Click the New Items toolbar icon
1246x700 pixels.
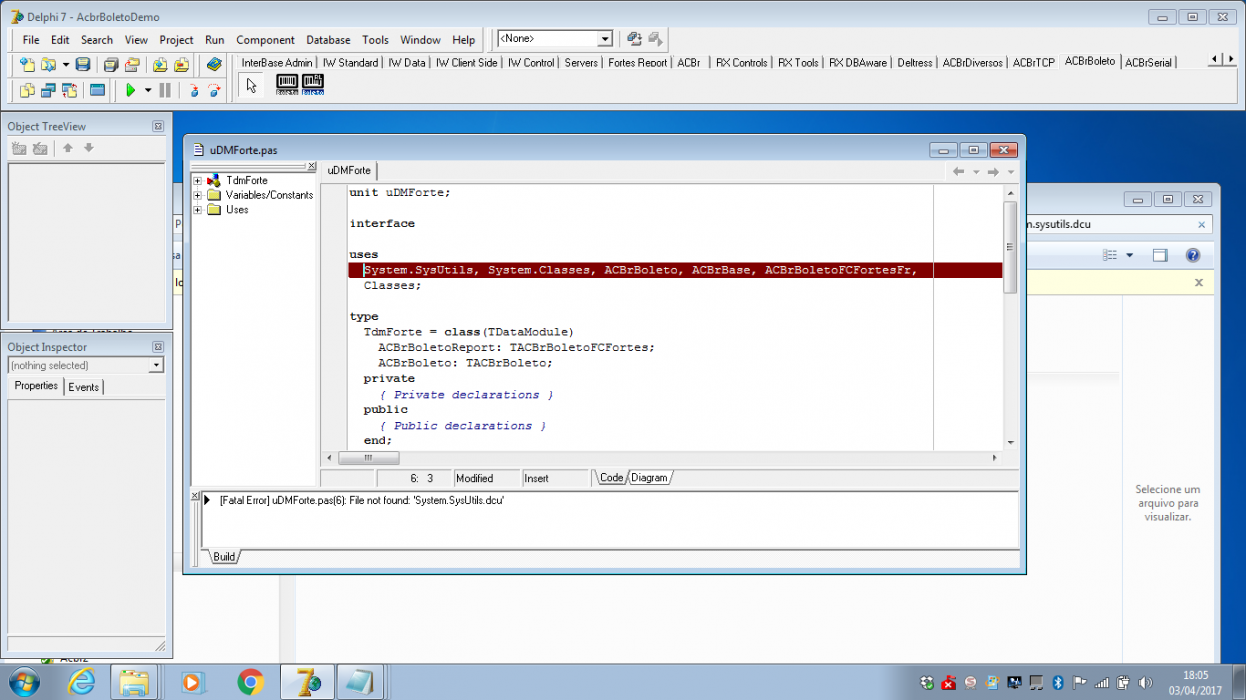[27, 64]
